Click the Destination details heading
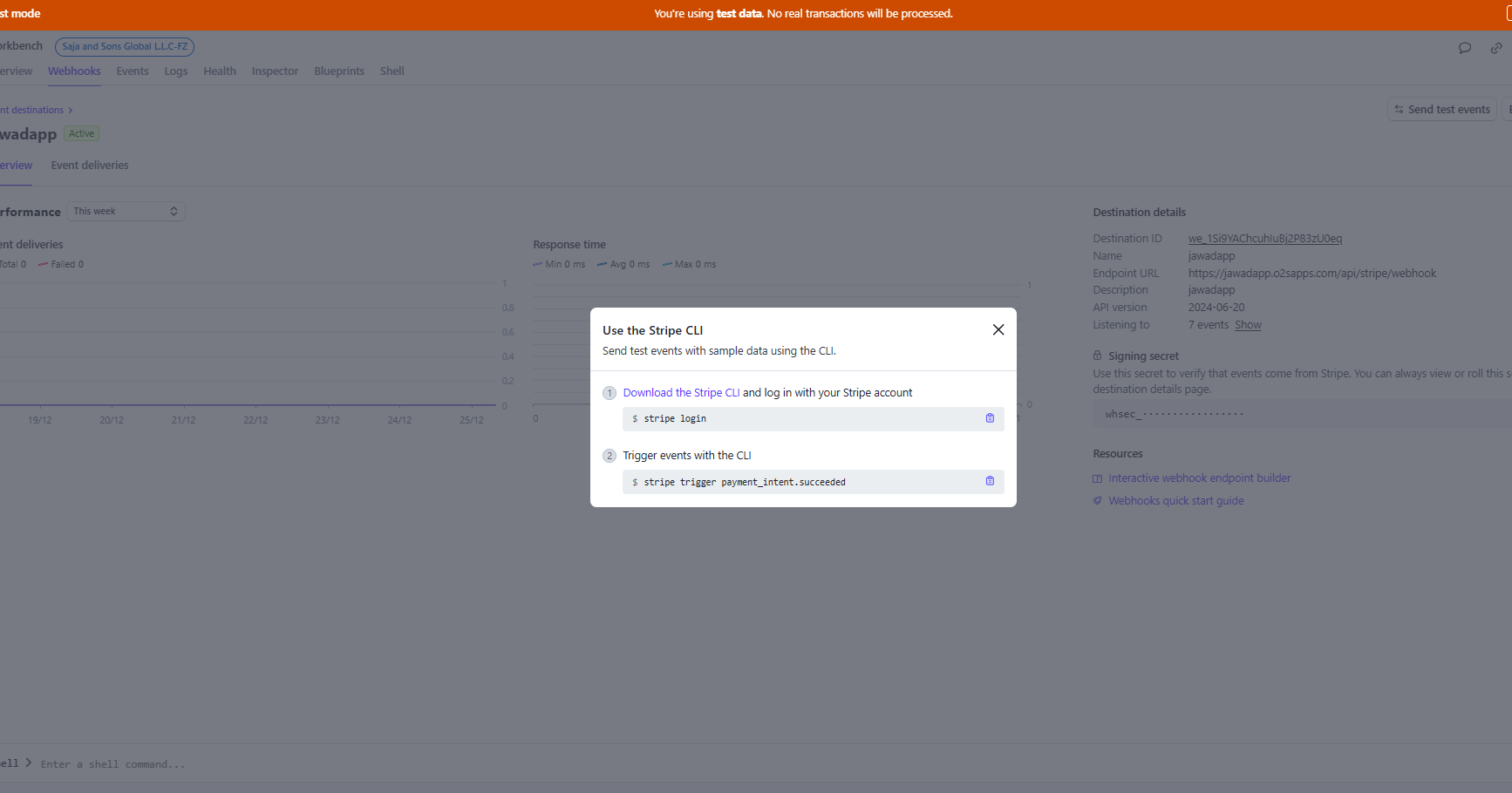The width and height of the screenshot is (1512, 793). [1140, 213]
